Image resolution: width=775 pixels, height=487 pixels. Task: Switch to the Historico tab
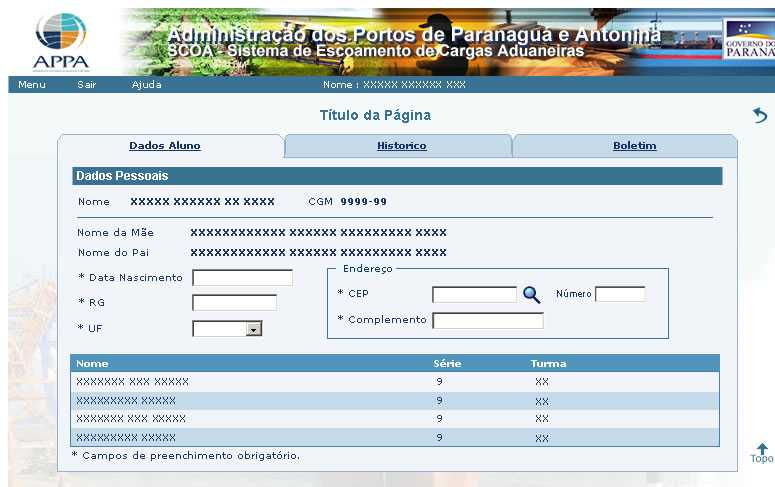point(401,146)
